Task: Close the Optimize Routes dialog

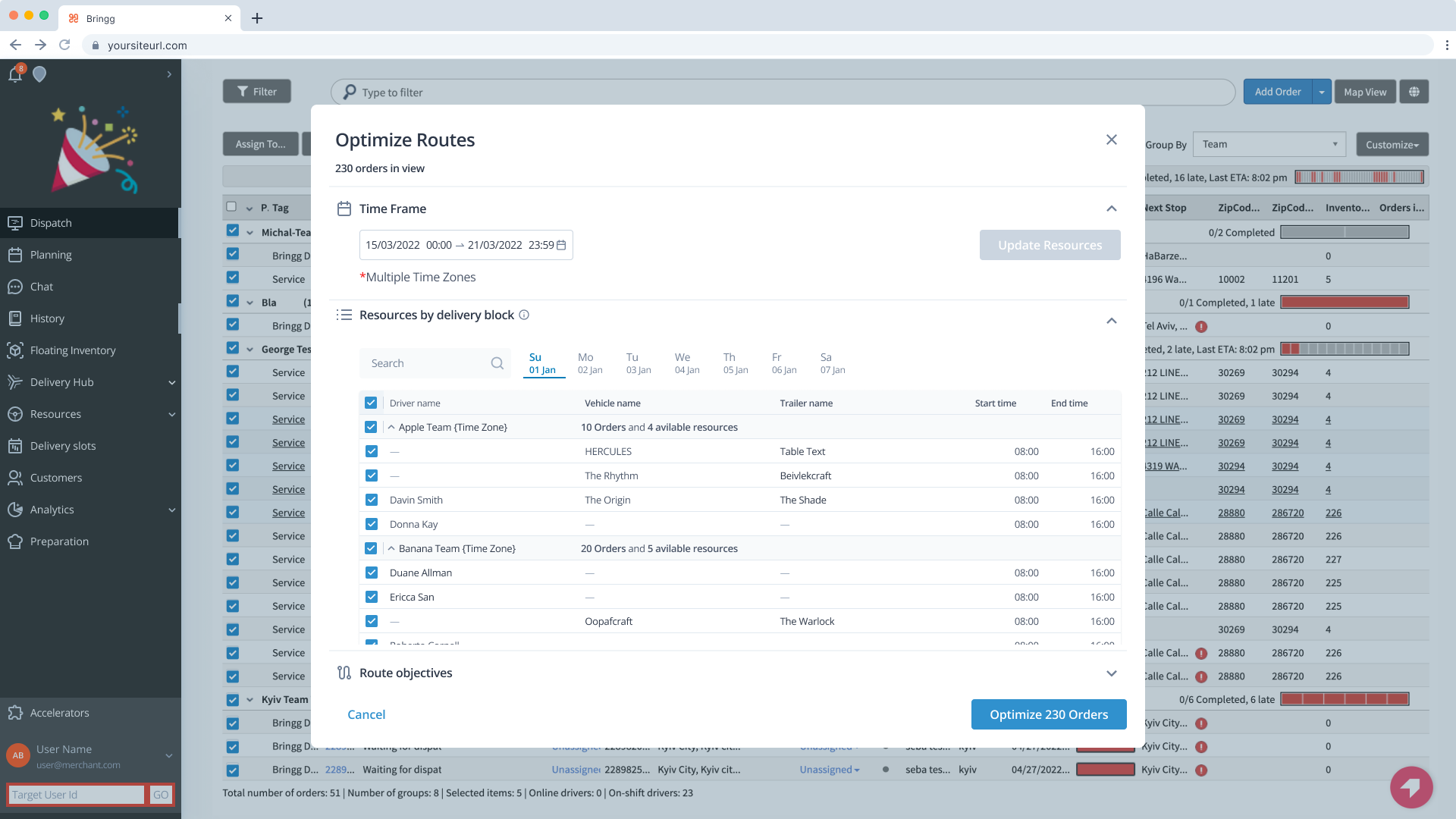Action: tap(1112, 140)
